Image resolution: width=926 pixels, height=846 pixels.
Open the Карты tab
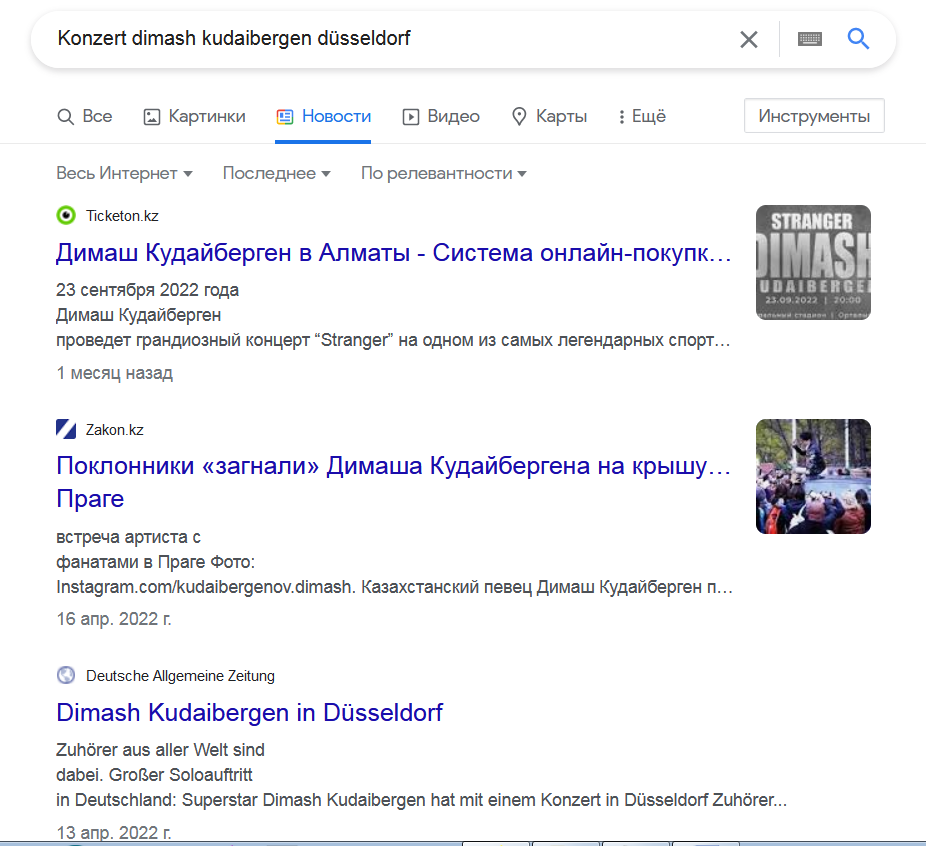[x=549, y=116]
